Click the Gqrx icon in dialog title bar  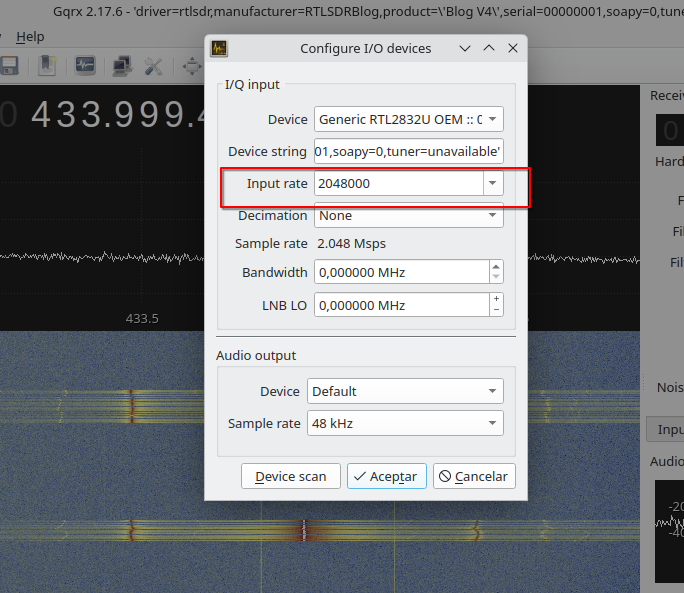pos(219,48)
